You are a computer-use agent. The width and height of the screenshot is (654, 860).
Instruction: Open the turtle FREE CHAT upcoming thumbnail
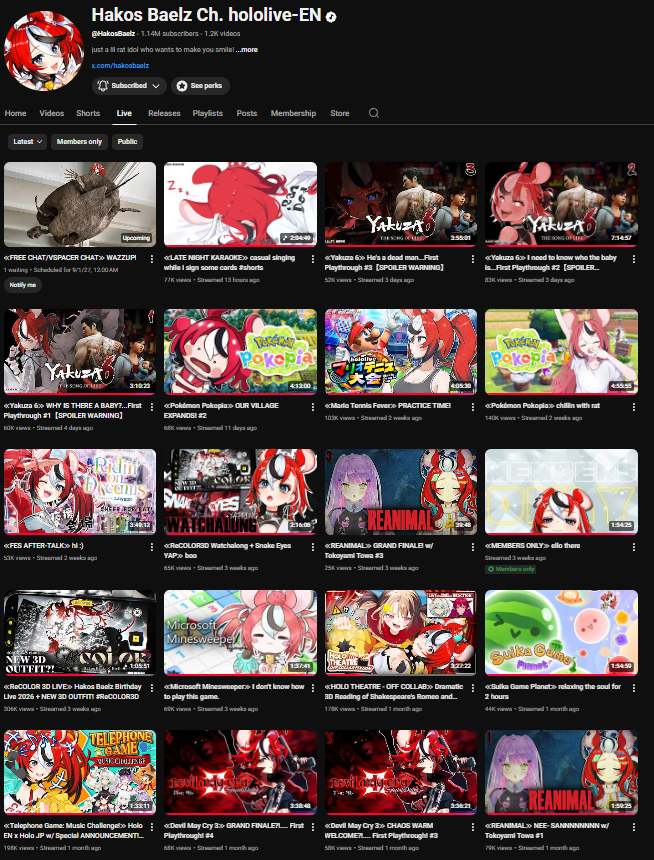pos(80,204)
